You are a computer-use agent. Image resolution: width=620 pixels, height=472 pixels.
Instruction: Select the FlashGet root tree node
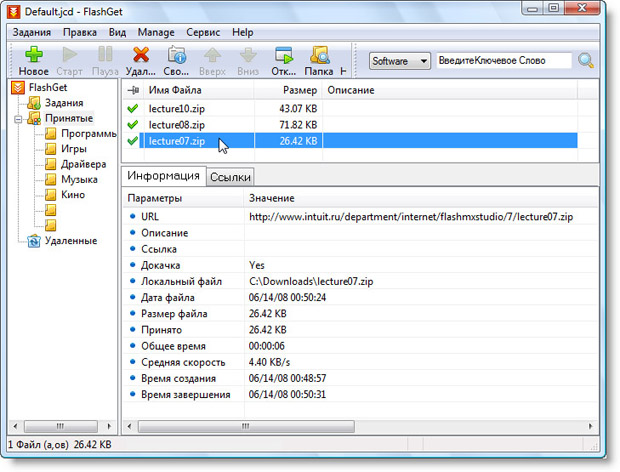click(48, 87)
